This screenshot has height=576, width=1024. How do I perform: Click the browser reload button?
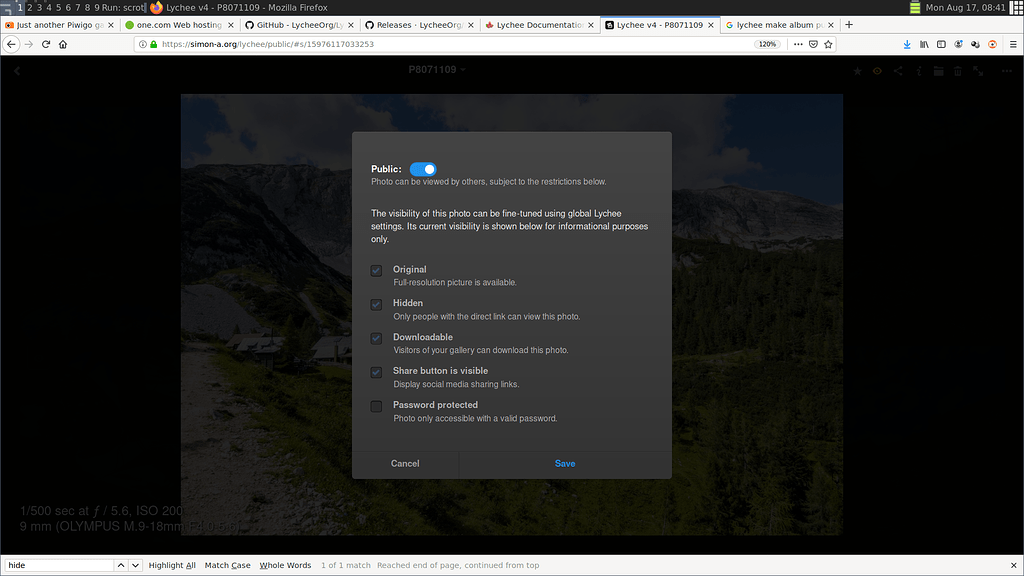click(x=45, y=44)
